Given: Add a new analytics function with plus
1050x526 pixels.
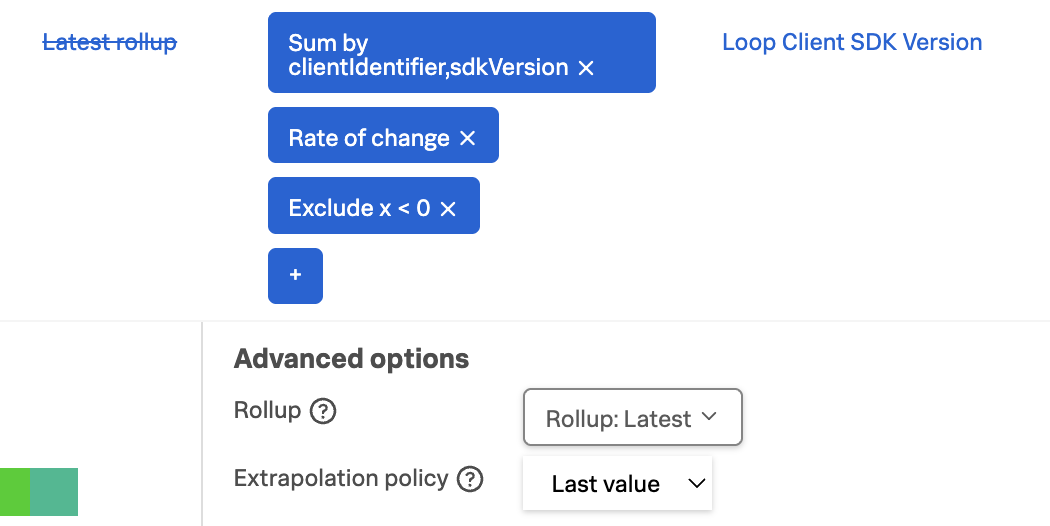Looking at the screenshot, I should coord(295,275).
